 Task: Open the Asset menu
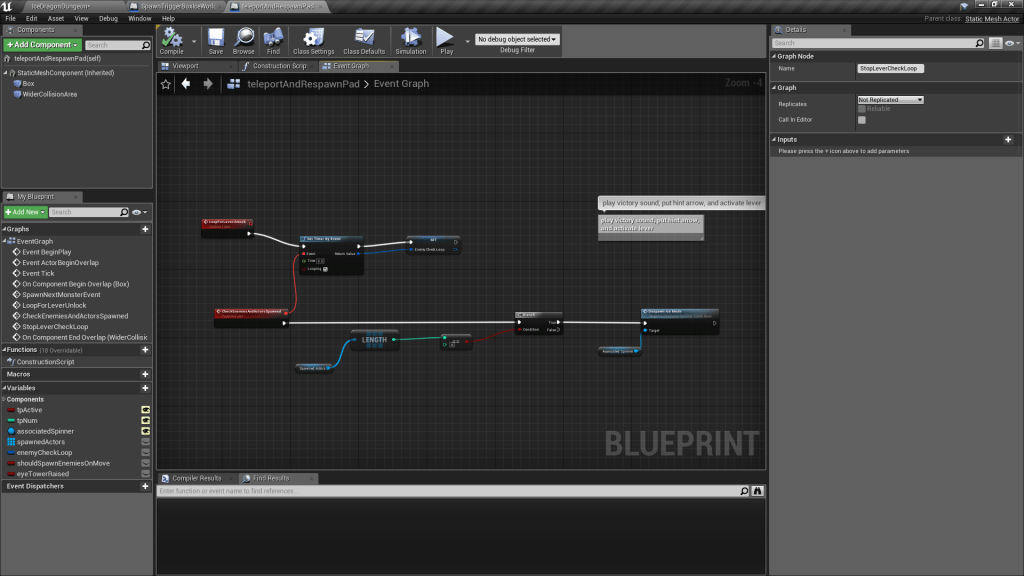[x=56, y=18]
